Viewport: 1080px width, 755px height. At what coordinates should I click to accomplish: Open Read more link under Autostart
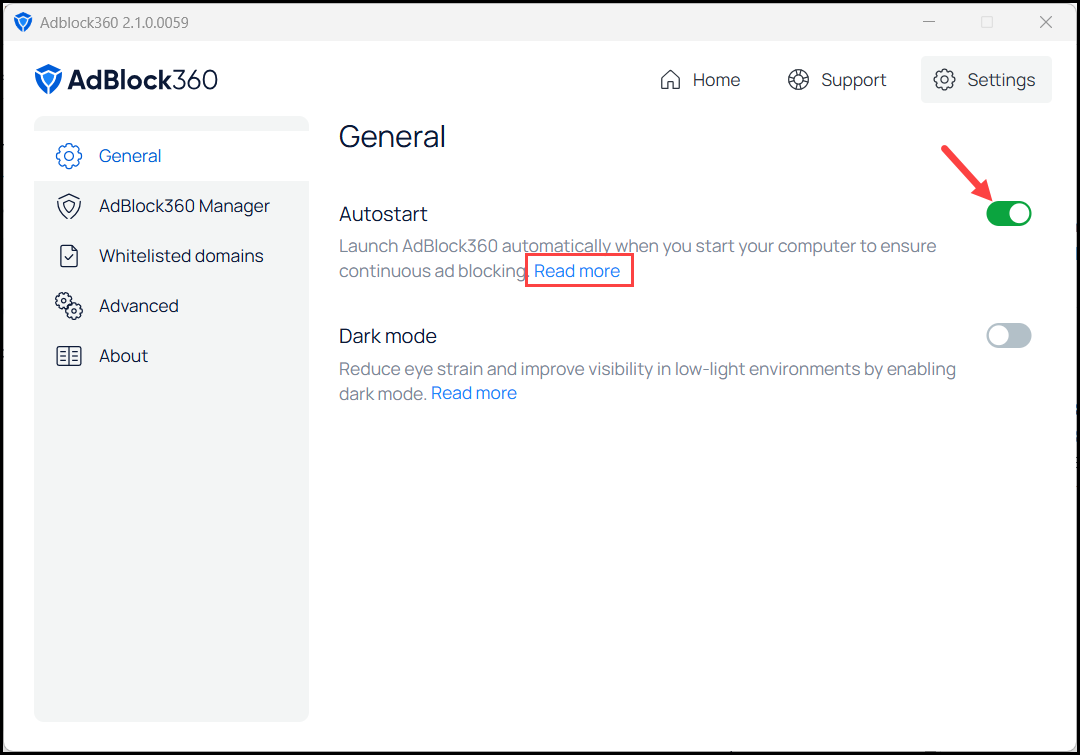[577, 271]
